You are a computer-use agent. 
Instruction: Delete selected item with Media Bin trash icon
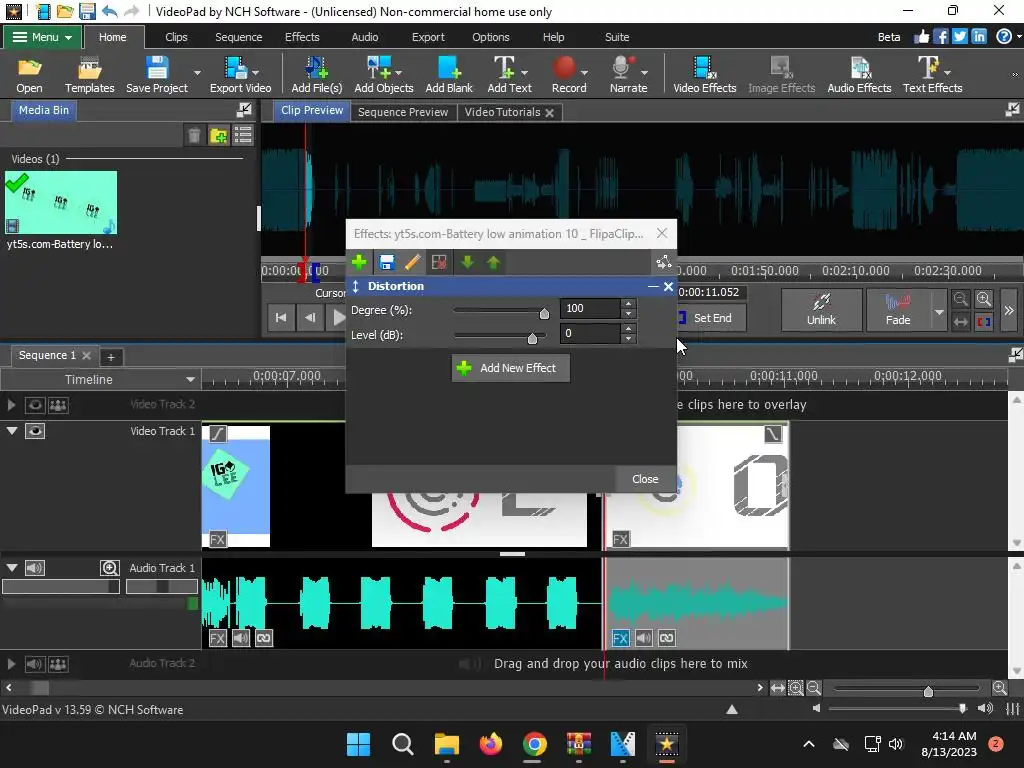[x=194, y=136]
